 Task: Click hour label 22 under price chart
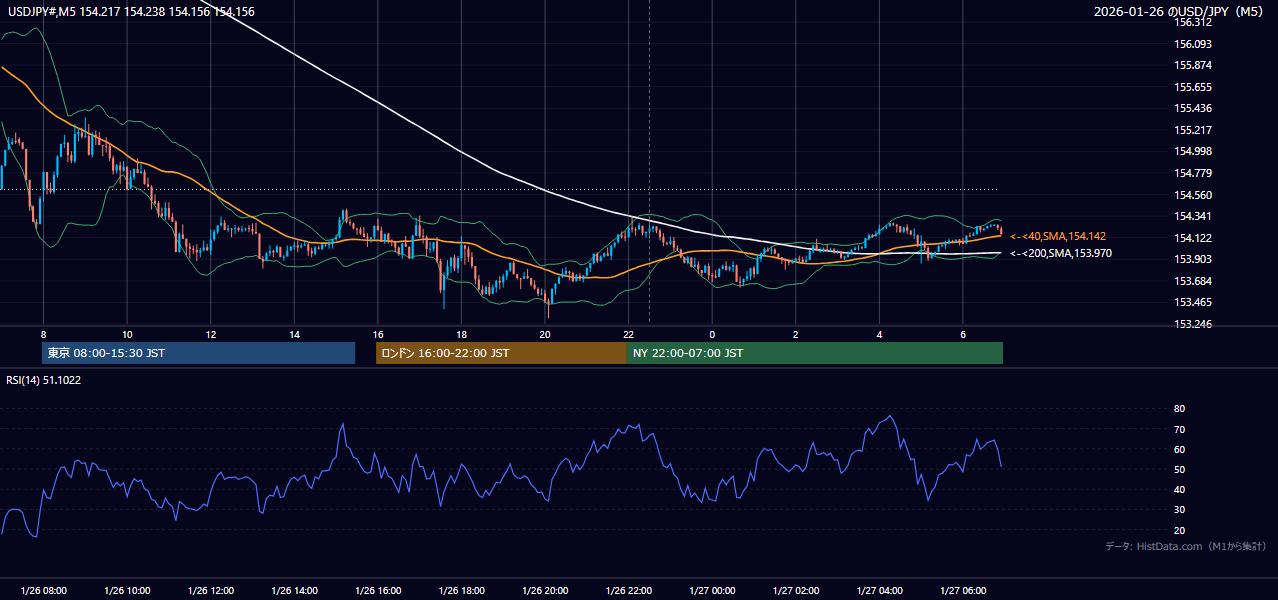(628, 334)
